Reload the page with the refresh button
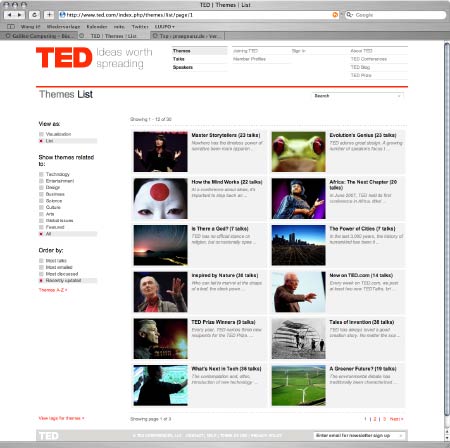Screen dimensions: 450x448 click(x=34, y=15)
